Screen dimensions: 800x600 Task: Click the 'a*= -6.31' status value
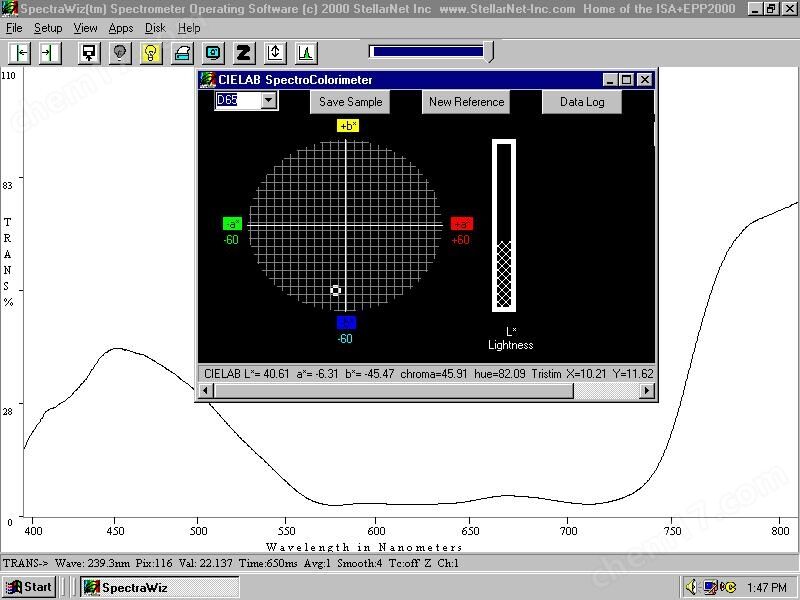317,374
